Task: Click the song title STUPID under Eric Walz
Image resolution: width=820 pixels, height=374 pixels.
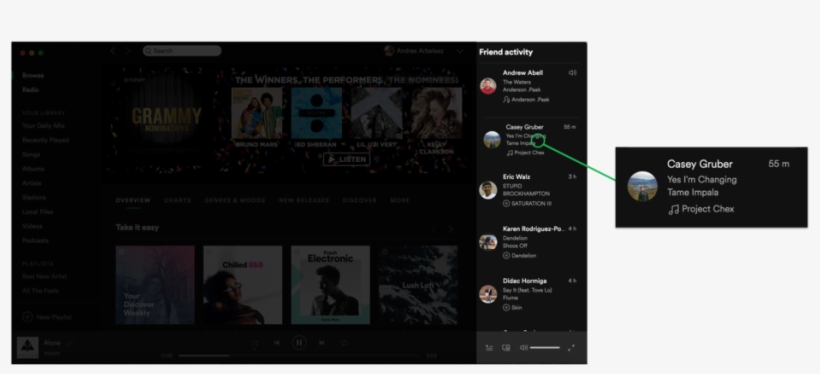Action: coord(512,186)
